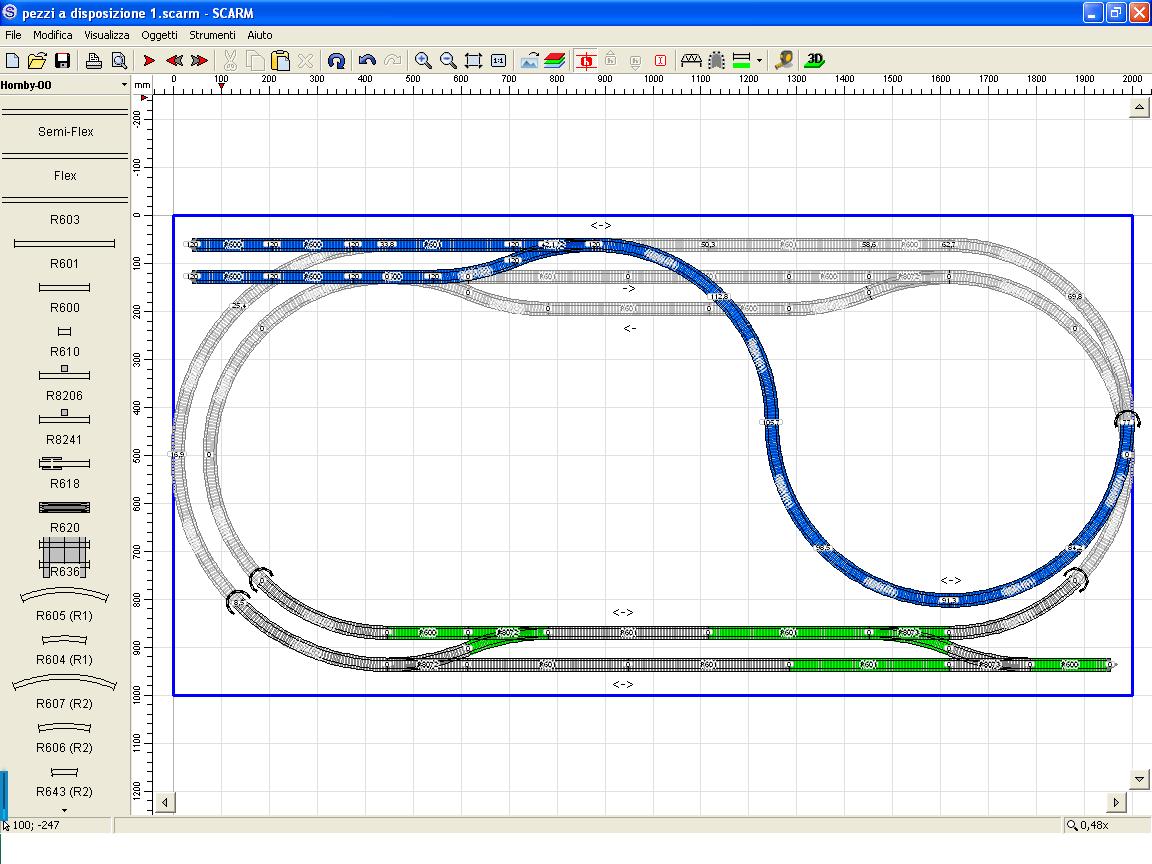The width and height of the screenshot is (1152, 864).
Task: Zoom out with the magnifier minus icon
Action: point(448,60)
